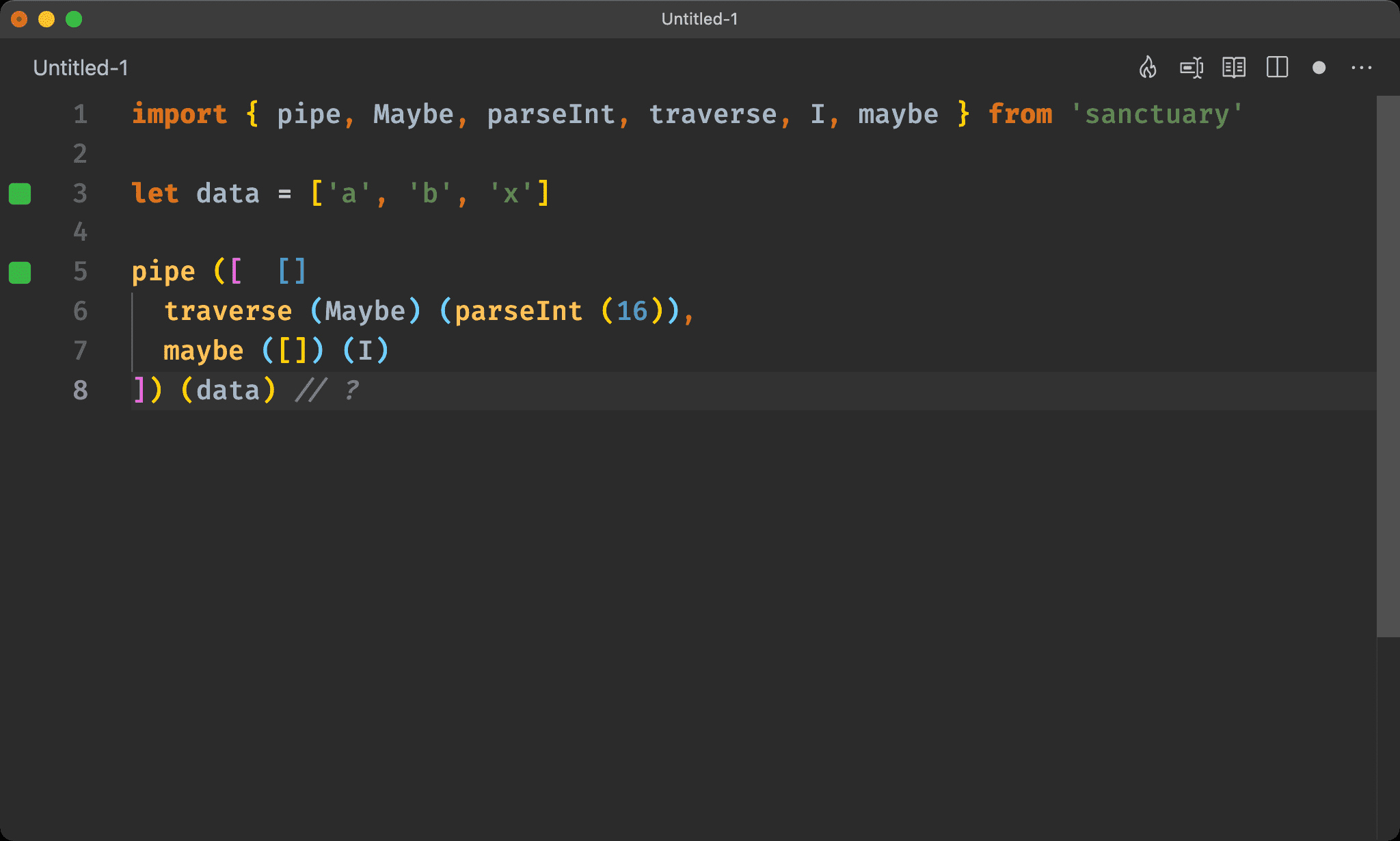Click the 'b' string in data array
This screenshot has height=841, width=1400.
tap(430, 193)
